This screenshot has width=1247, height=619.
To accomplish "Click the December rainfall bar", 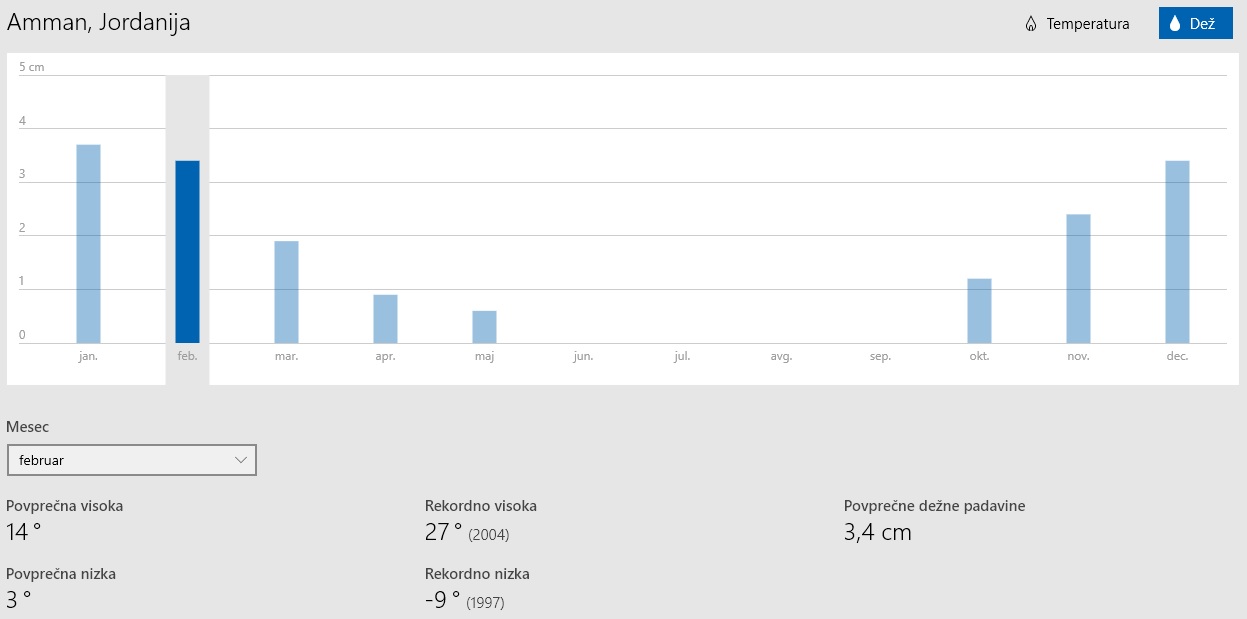I will tap(1177, 252).
